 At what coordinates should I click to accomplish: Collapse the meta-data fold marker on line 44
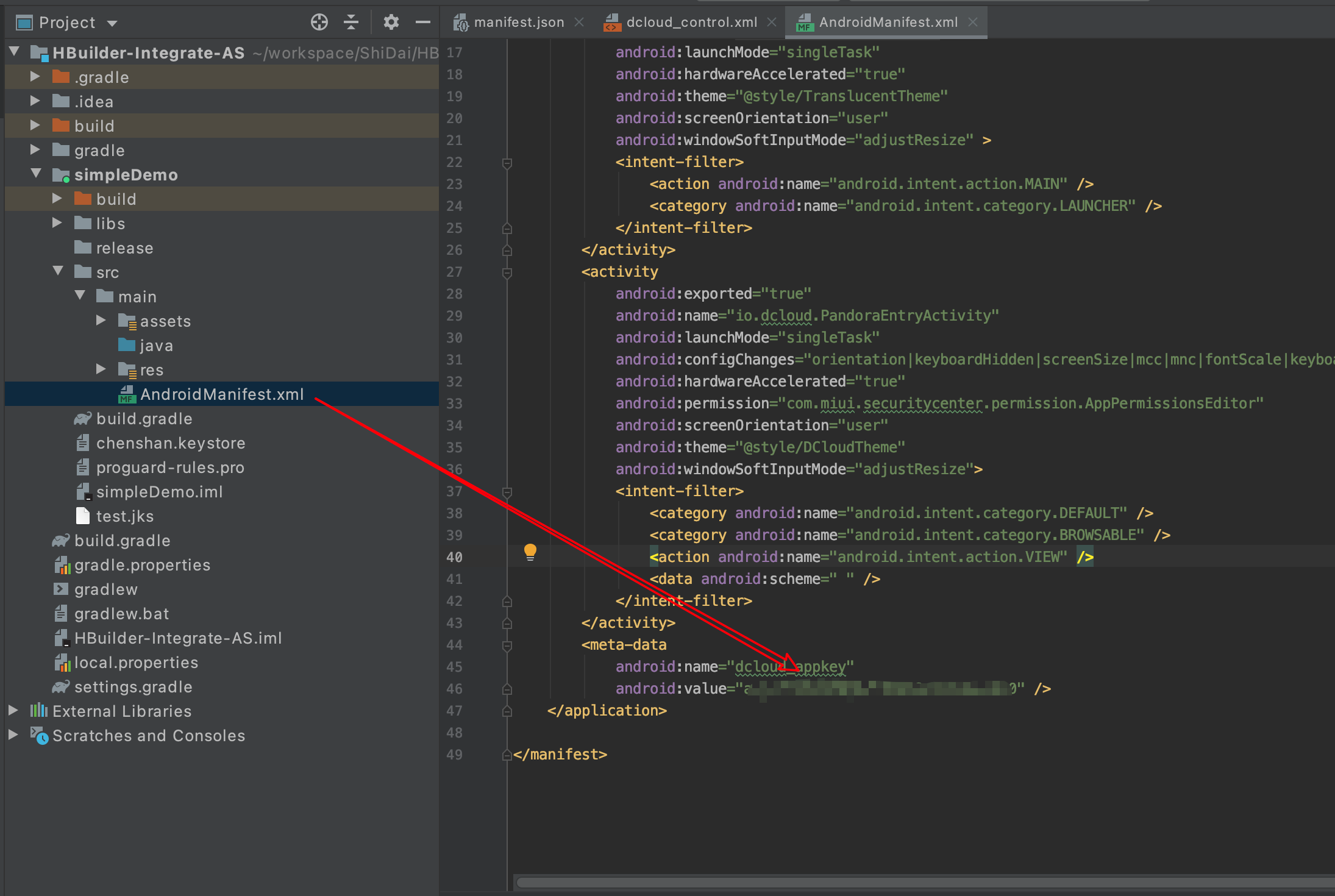[x=507, y=645]
